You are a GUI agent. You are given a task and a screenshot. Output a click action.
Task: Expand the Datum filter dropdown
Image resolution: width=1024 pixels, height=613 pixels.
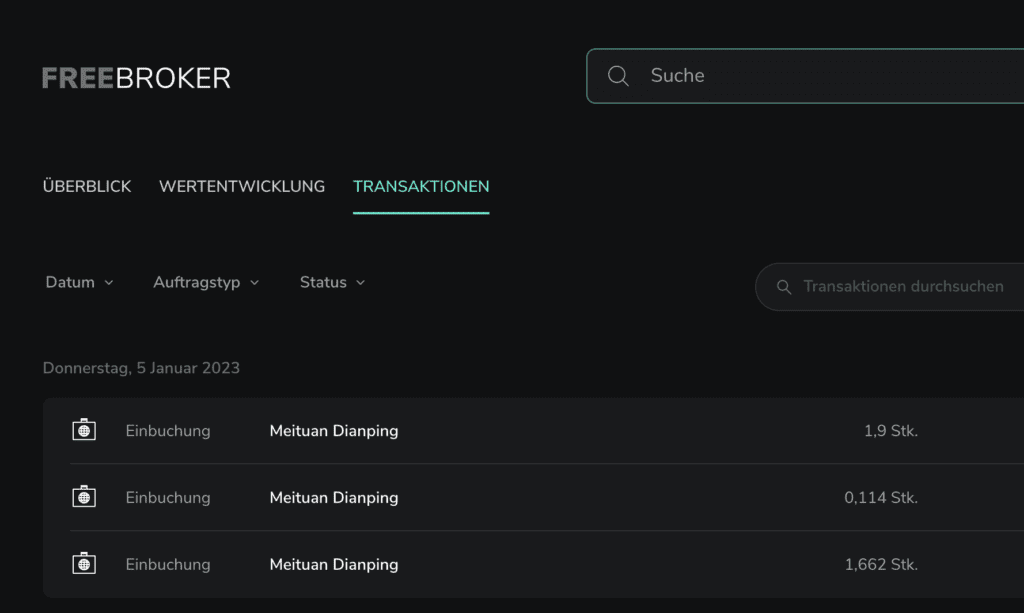coord(79,283)
